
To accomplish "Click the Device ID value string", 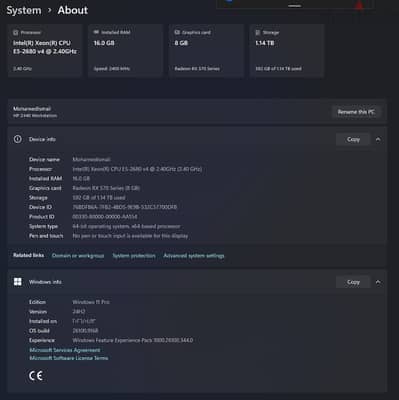I will pyautogui.click(x=125, y=207).
